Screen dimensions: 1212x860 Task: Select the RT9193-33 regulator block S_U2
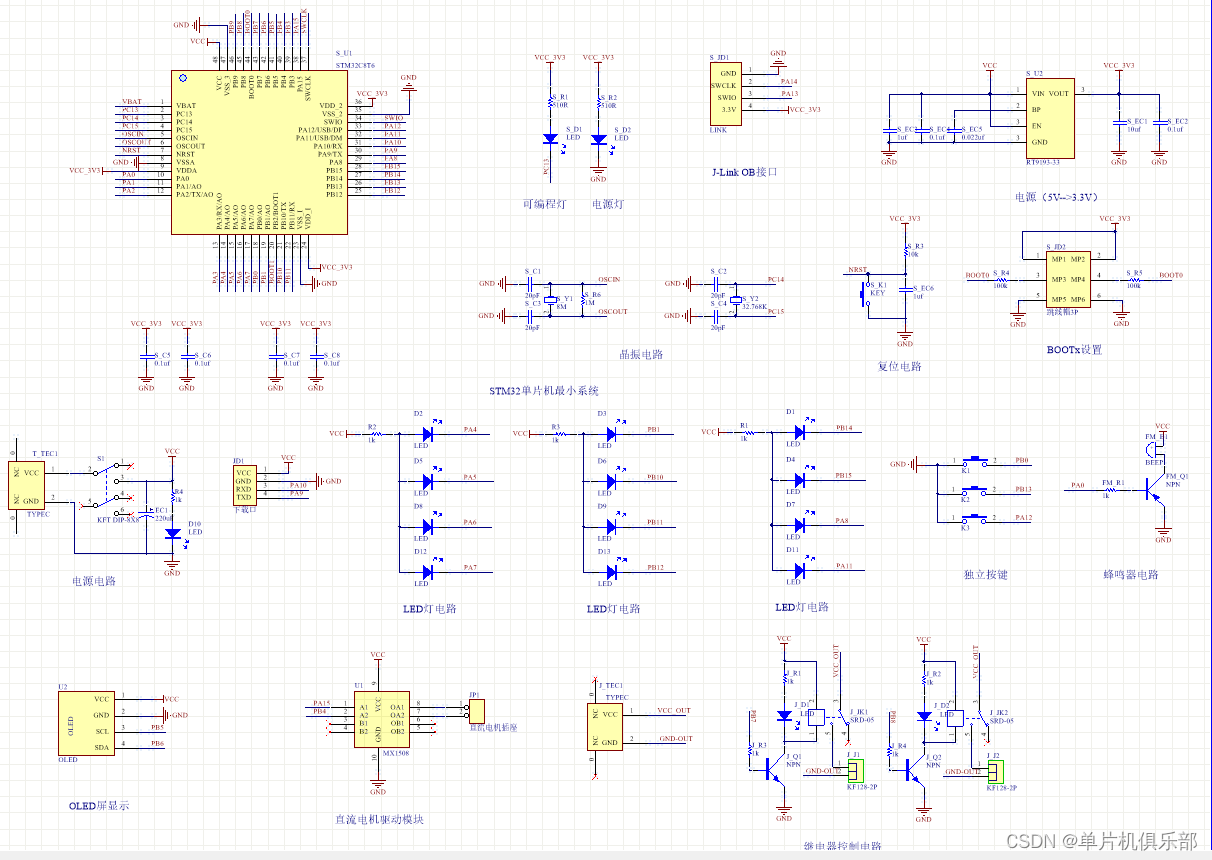1050,118
